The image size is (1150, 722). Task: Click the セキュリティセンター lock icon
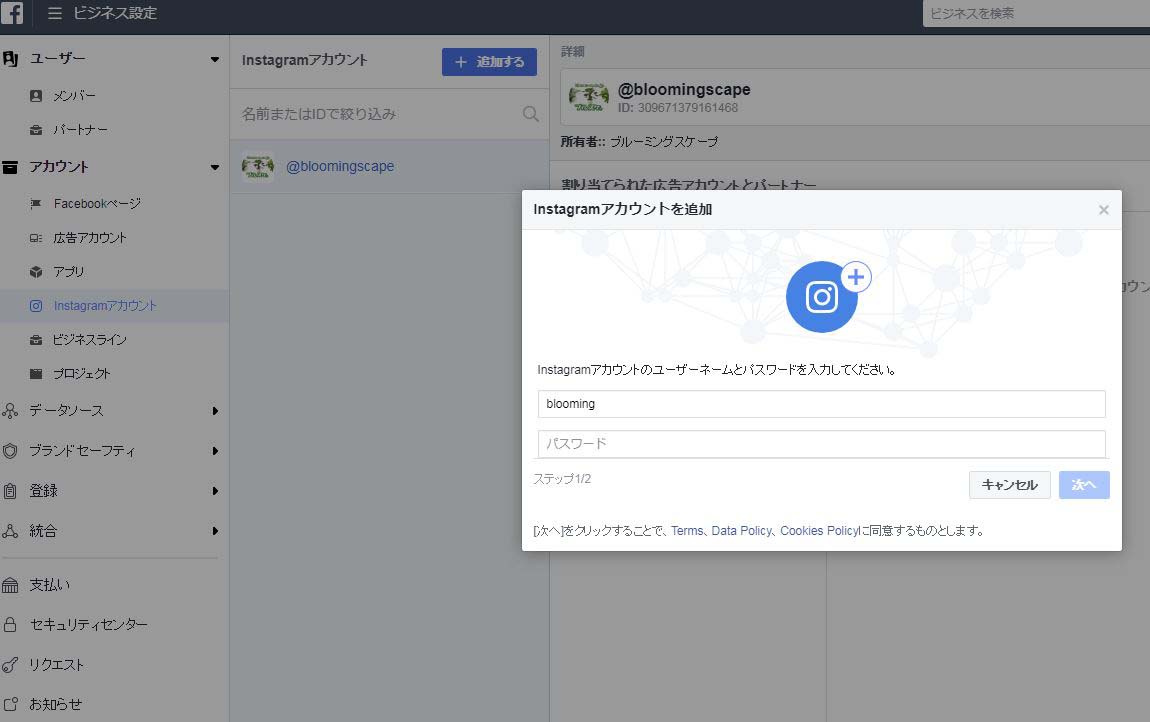[x=10, y=624]
